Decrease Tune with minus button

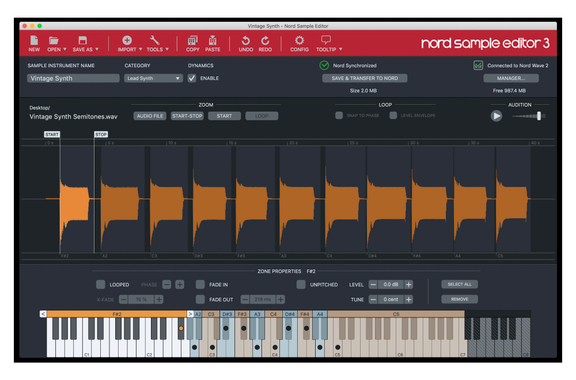tap(373, 300)
